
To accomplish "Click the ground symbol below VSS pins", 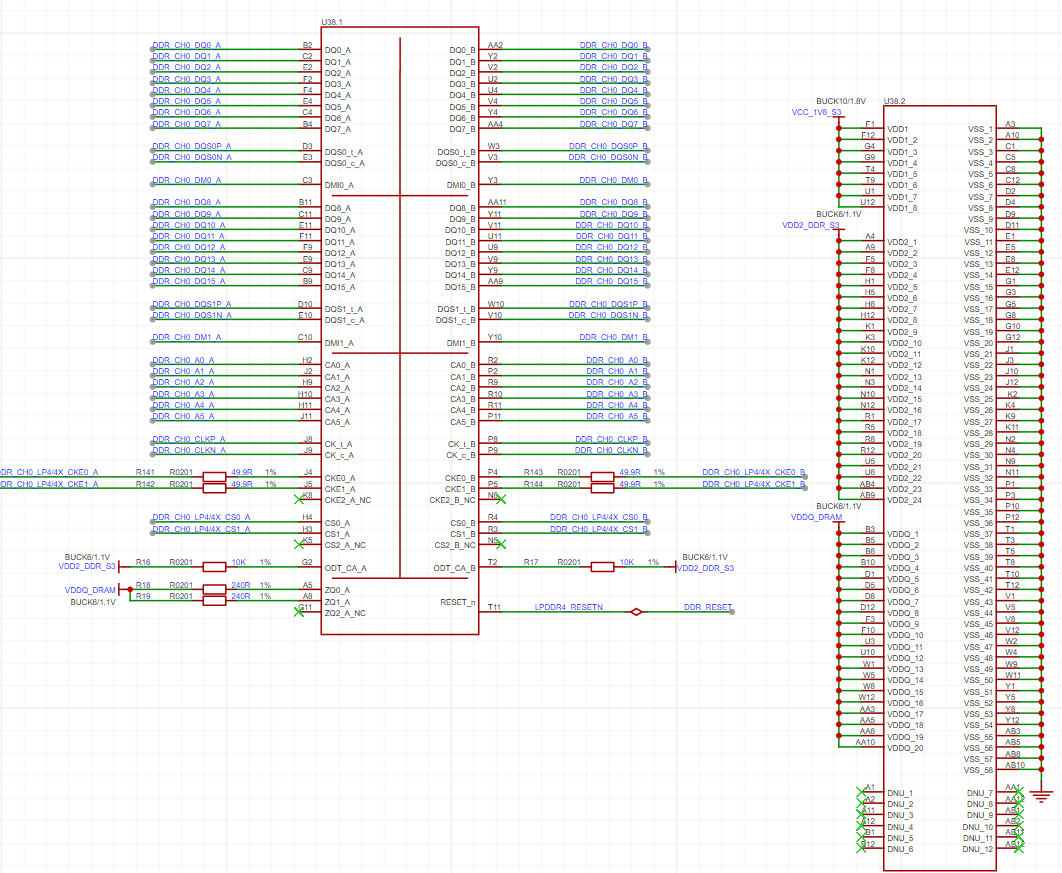I will tap(1042, 796).
